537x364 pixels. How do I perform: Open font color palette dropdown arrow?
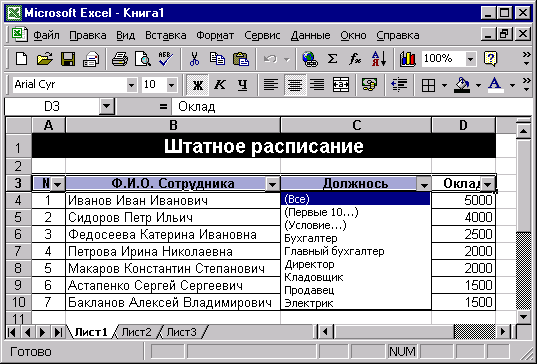pyautogui.click(x=512, y=85)
